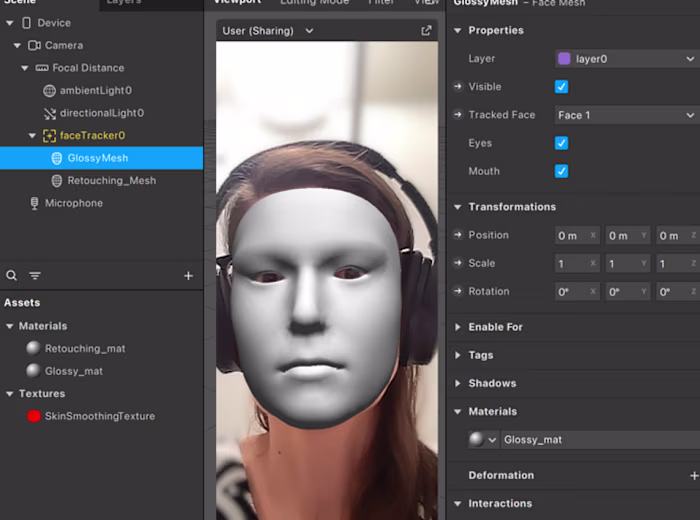700x520 pixels.
Task: Click the Position X input field
Action: pos(577,235)
